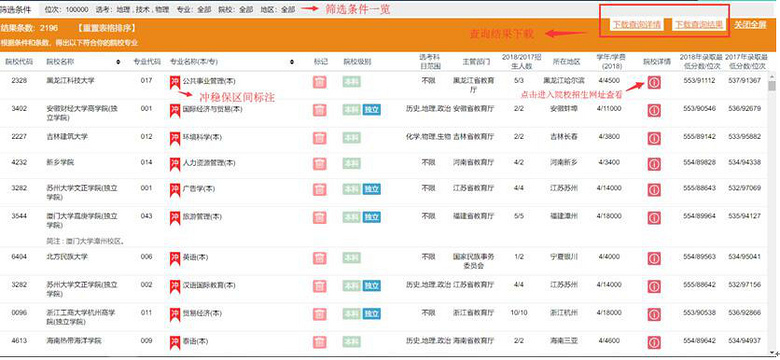
Task: Click the 553/91112 score cell
Action: (x=699, y=80)
